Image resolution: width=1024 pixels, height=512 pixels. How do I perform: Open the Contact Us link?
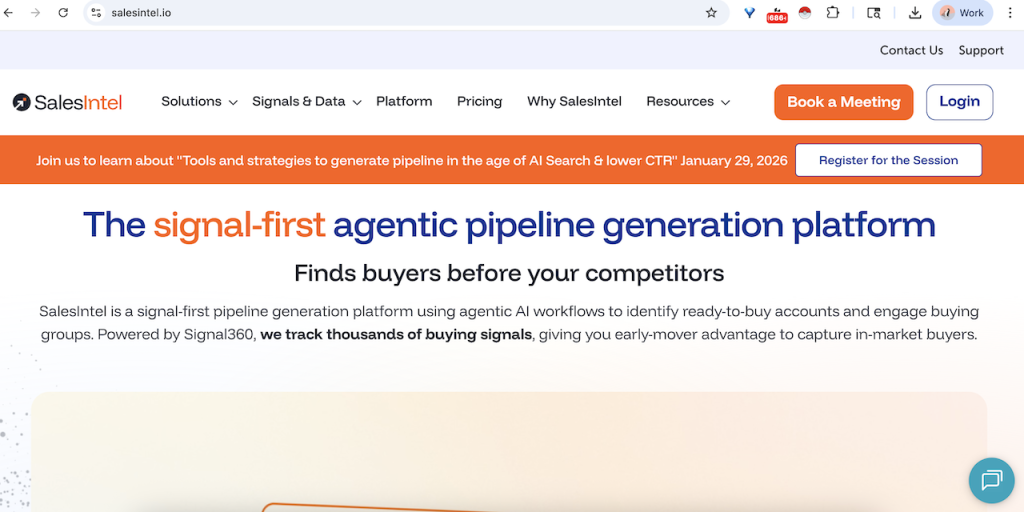pyautogui.click(x=911, y=50)
